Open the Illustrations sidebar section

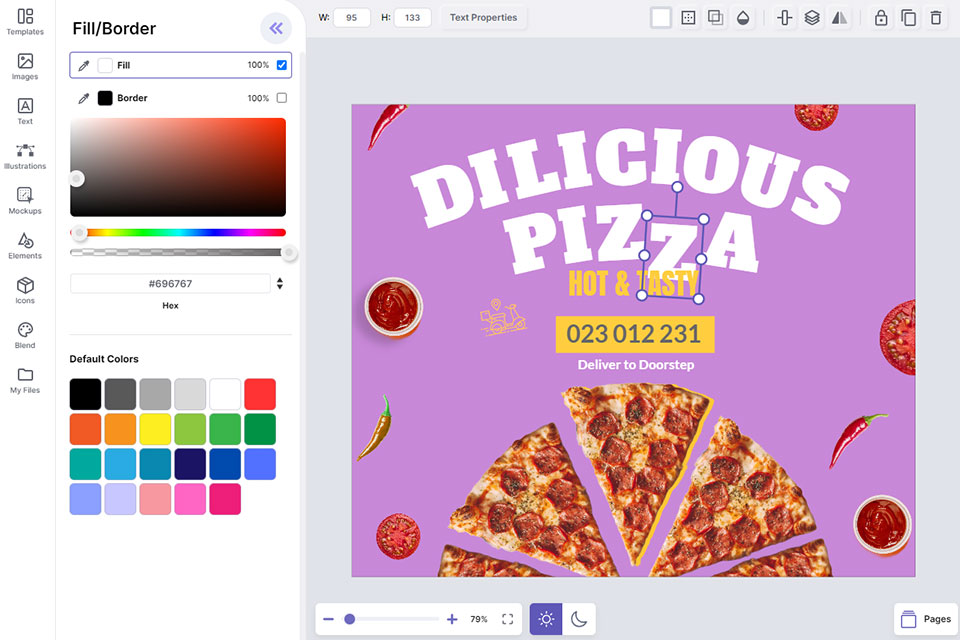[25, 156]
